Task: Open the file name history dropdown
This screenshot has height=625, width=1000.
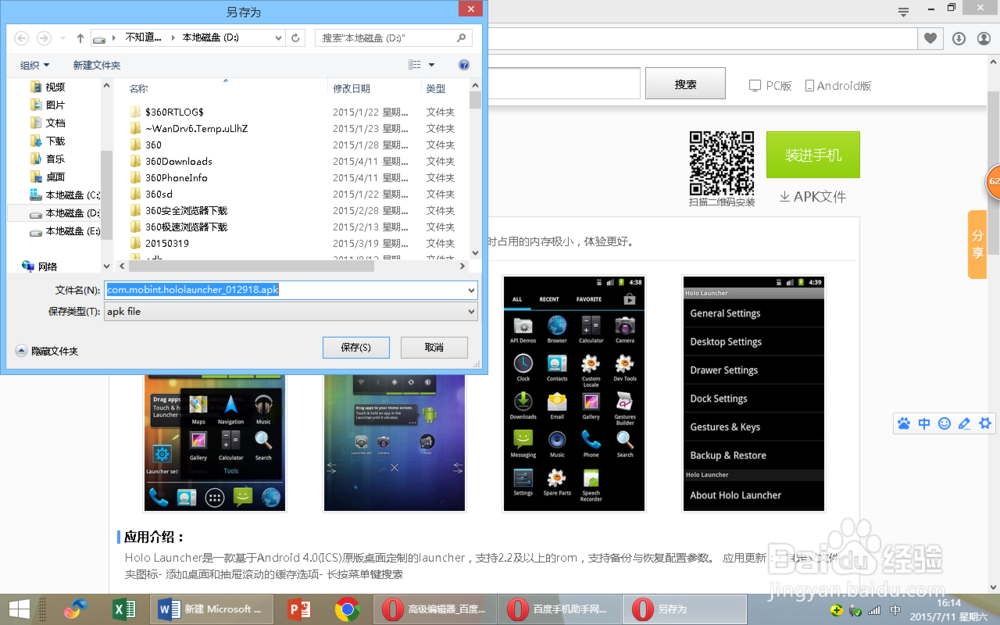Action: 471,290
